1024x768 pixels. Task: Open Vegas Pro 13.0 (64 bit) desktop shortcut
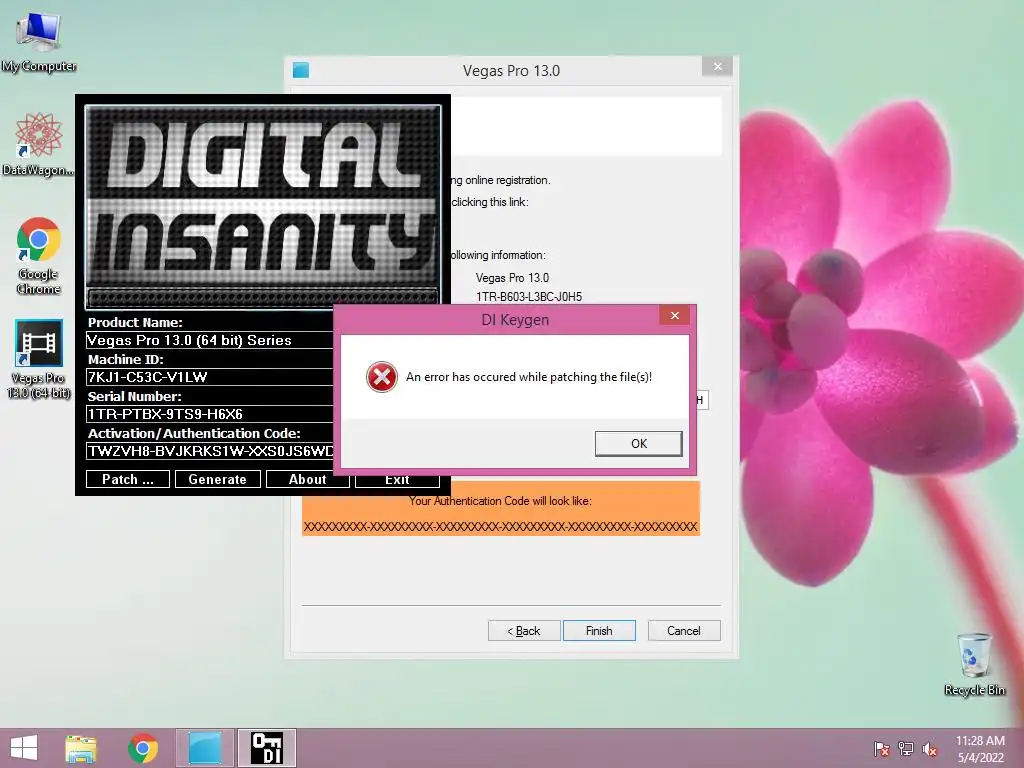click(x=39, y=358)
